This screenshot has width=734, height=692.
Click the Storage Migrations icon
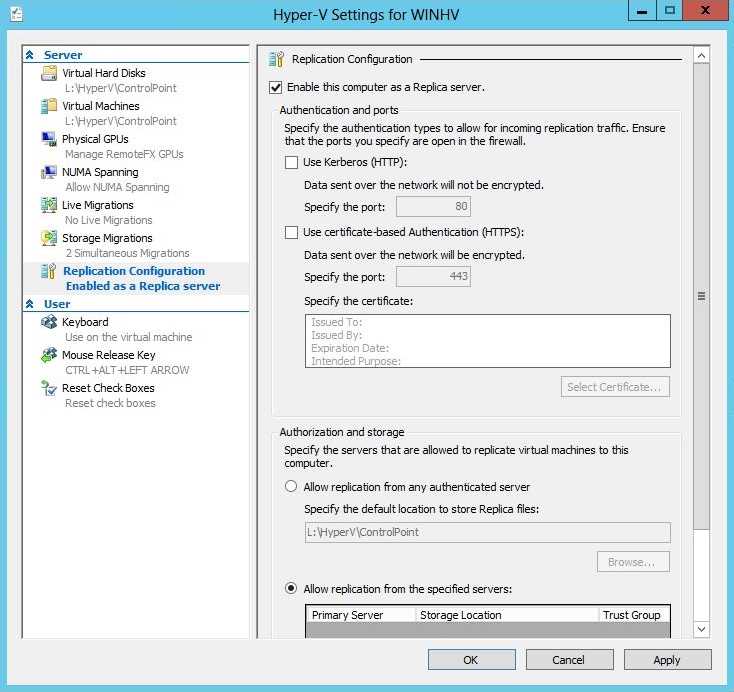pos(49,238)
